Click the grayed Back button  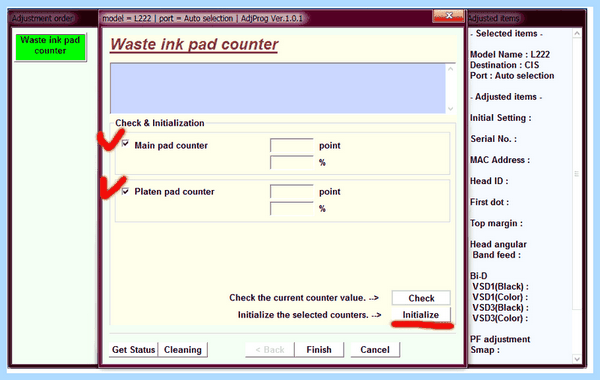click(x=270, y=349)
